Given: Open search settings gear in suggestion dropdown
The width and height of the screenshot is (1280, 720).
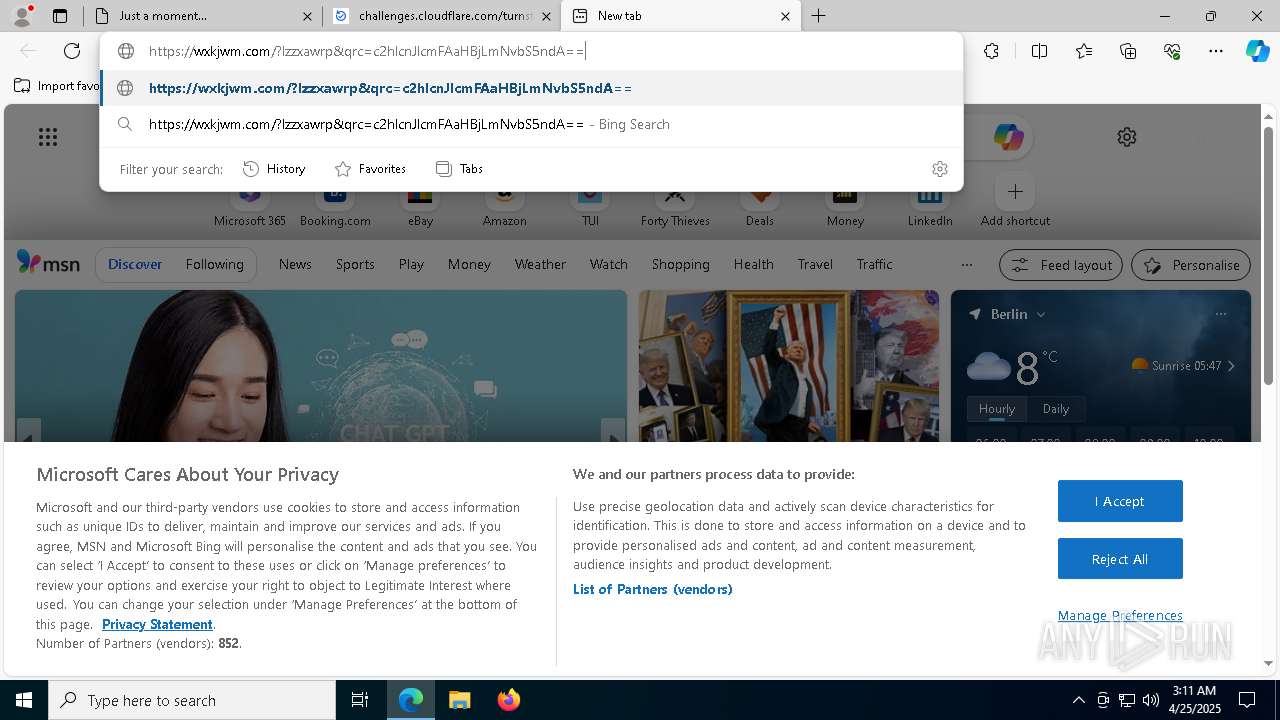Looking at the screenshot, I should coord(939,169).
